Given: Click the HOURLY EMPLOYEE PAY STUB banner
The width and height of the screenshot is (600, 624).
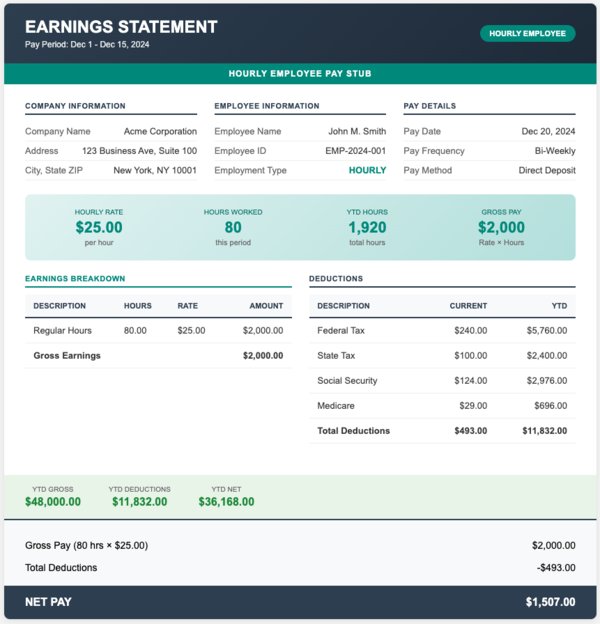Looking at the screenshot, I should point(300,74).
